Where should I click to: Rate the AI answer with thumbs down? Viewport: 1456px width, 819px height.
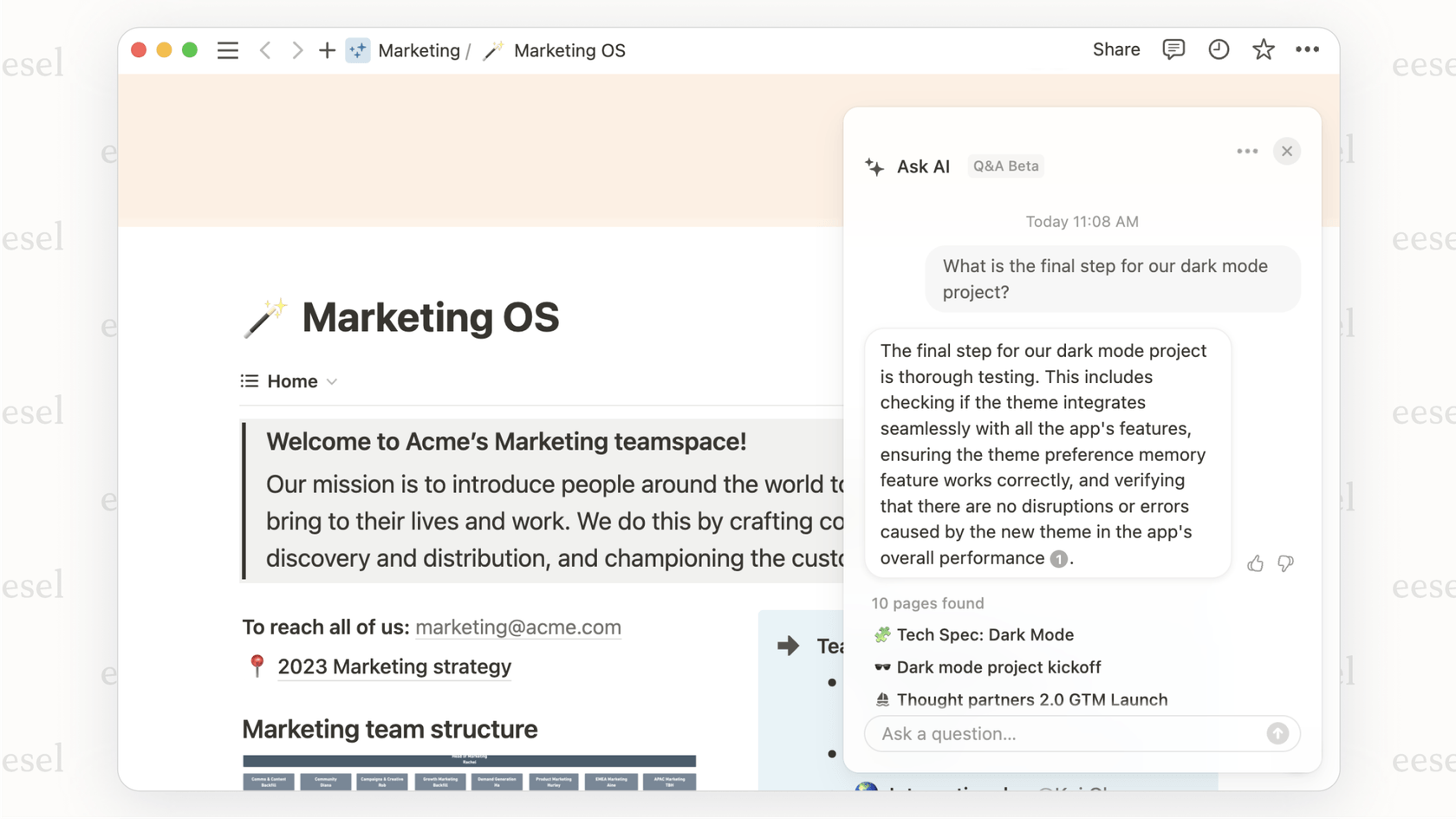(x=1285, y=563)
